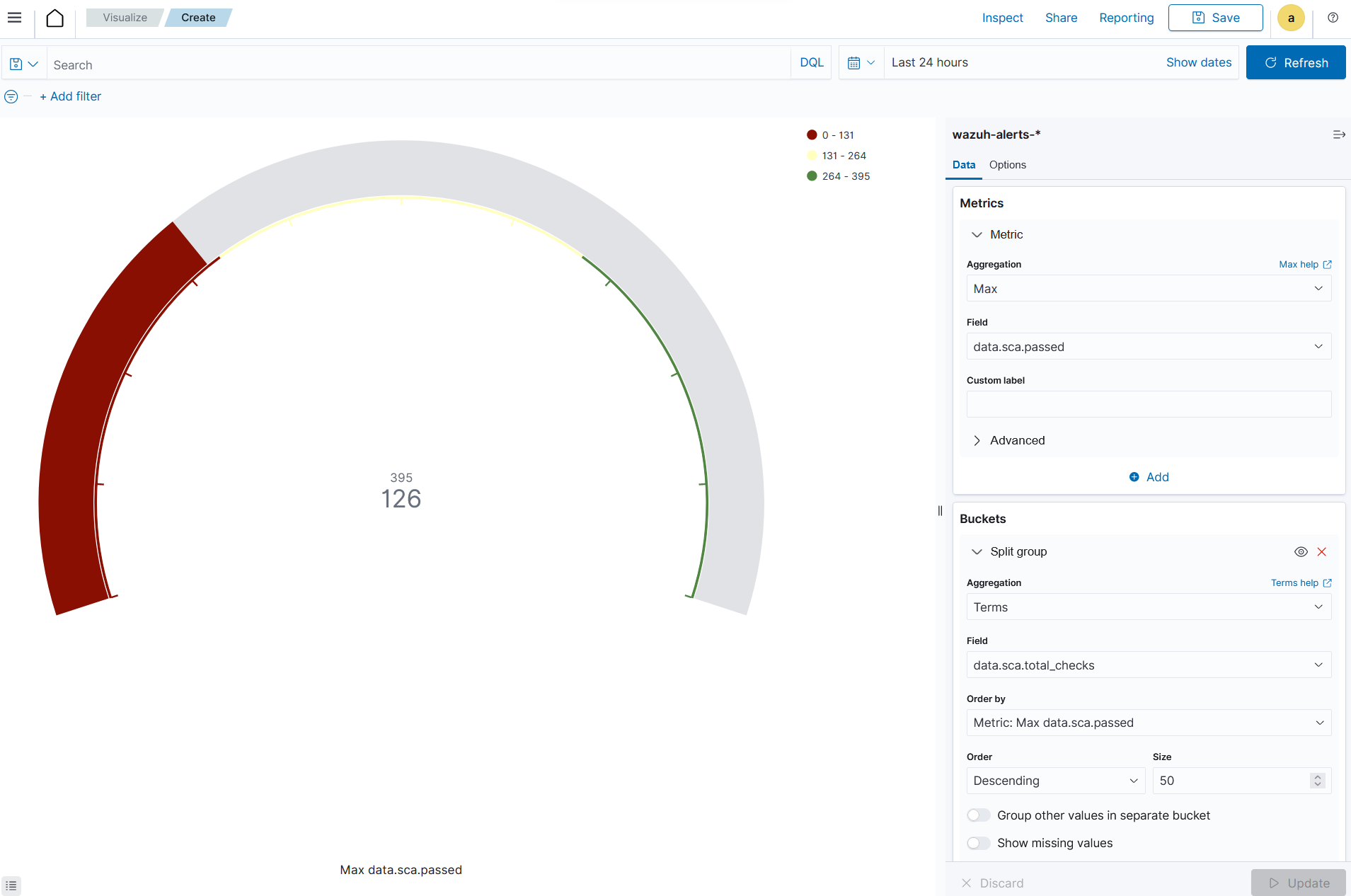1351x896 pixels.
Task: Switch query language via DQL button
Action: 811,62
